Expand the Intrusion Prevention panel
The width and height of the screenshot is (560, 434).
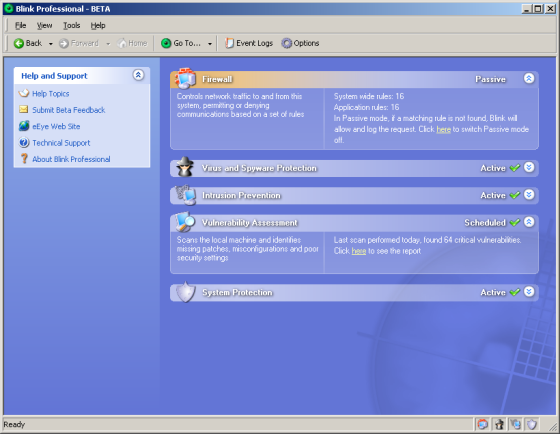pos(529,195)
